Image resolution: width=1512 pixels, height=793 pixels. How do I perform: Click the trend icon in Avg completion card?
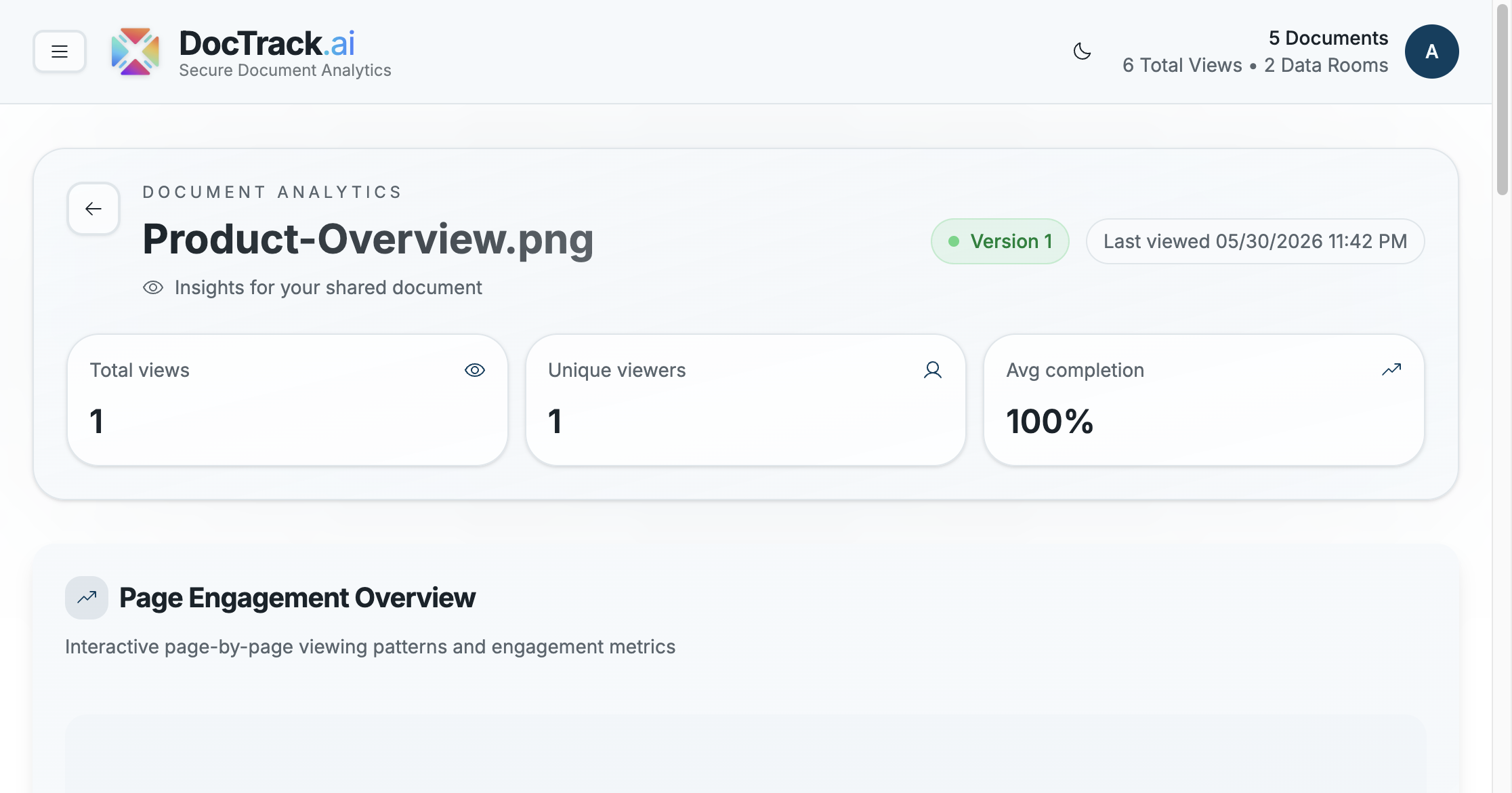1391,370
